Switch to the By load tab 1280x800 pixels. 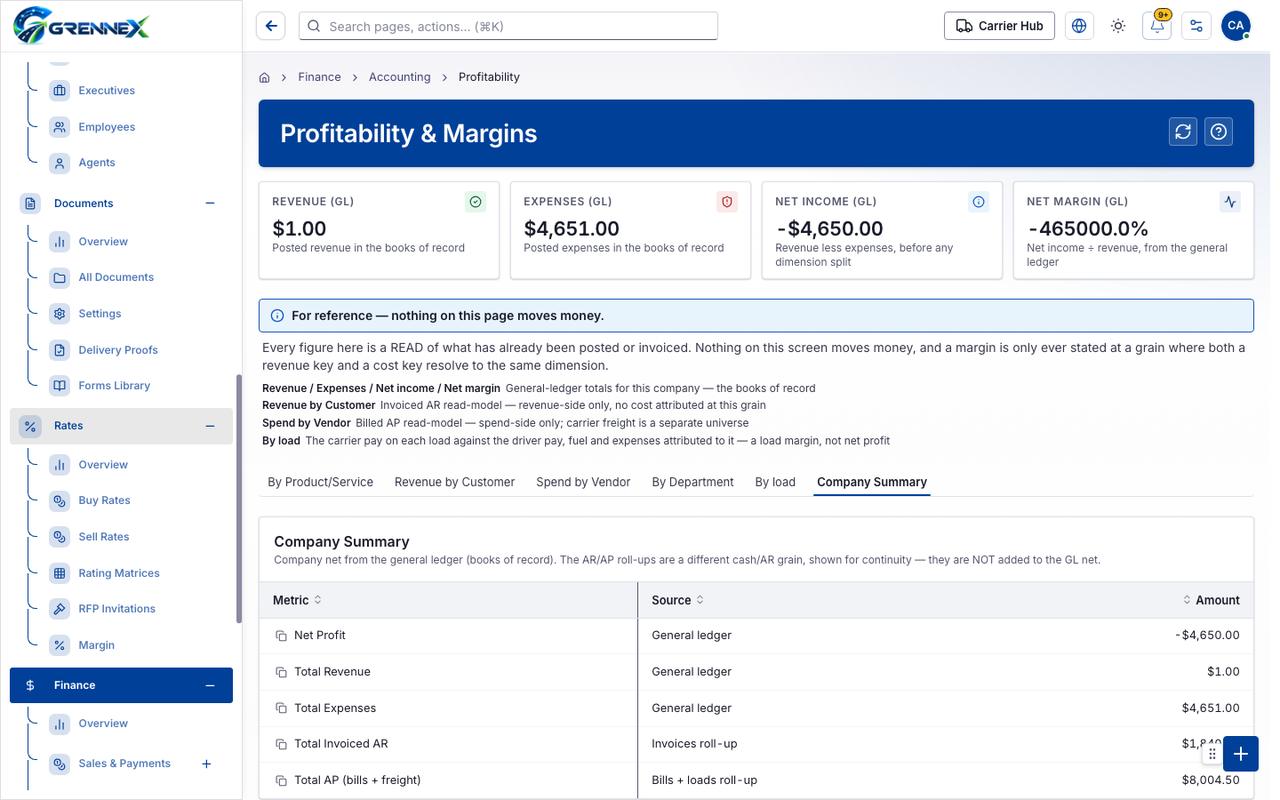(x=775, y=482)
